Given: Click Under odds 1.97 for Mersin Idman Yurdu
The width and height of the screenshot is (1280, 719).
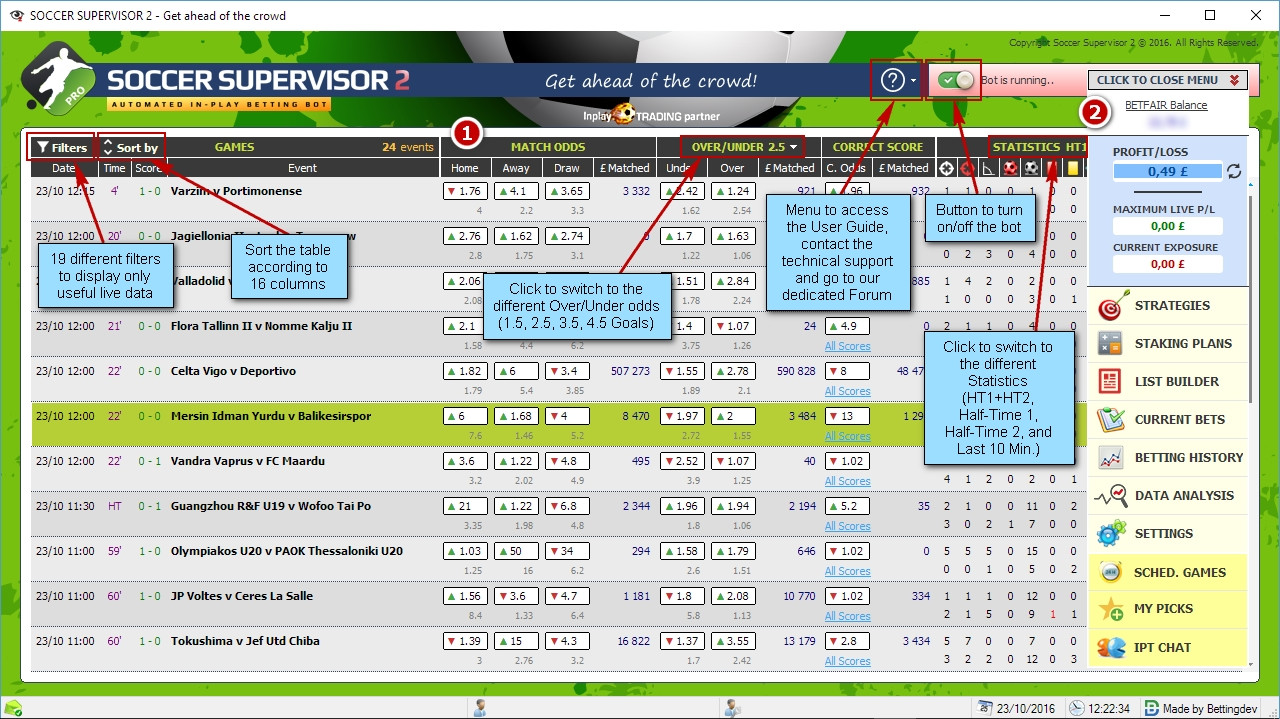Looking at the screenshot, I should 682,416.
